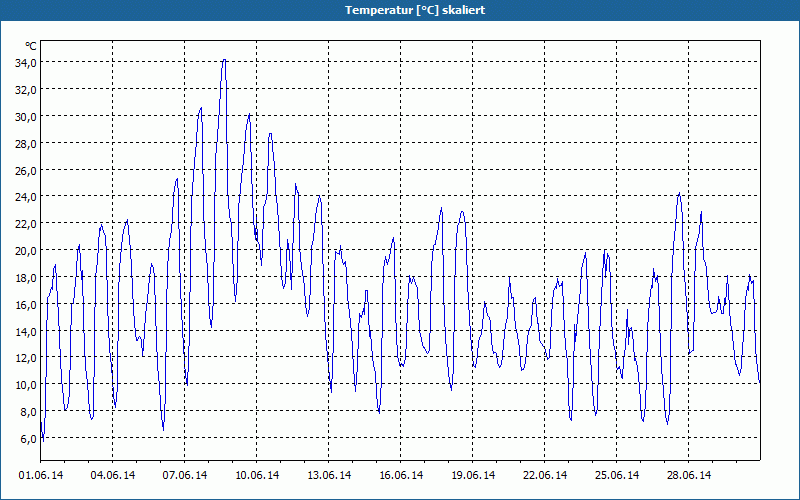Click the 13.06.14 date label
The width and height of the screenshot is (800, 500).
(329, 475)
